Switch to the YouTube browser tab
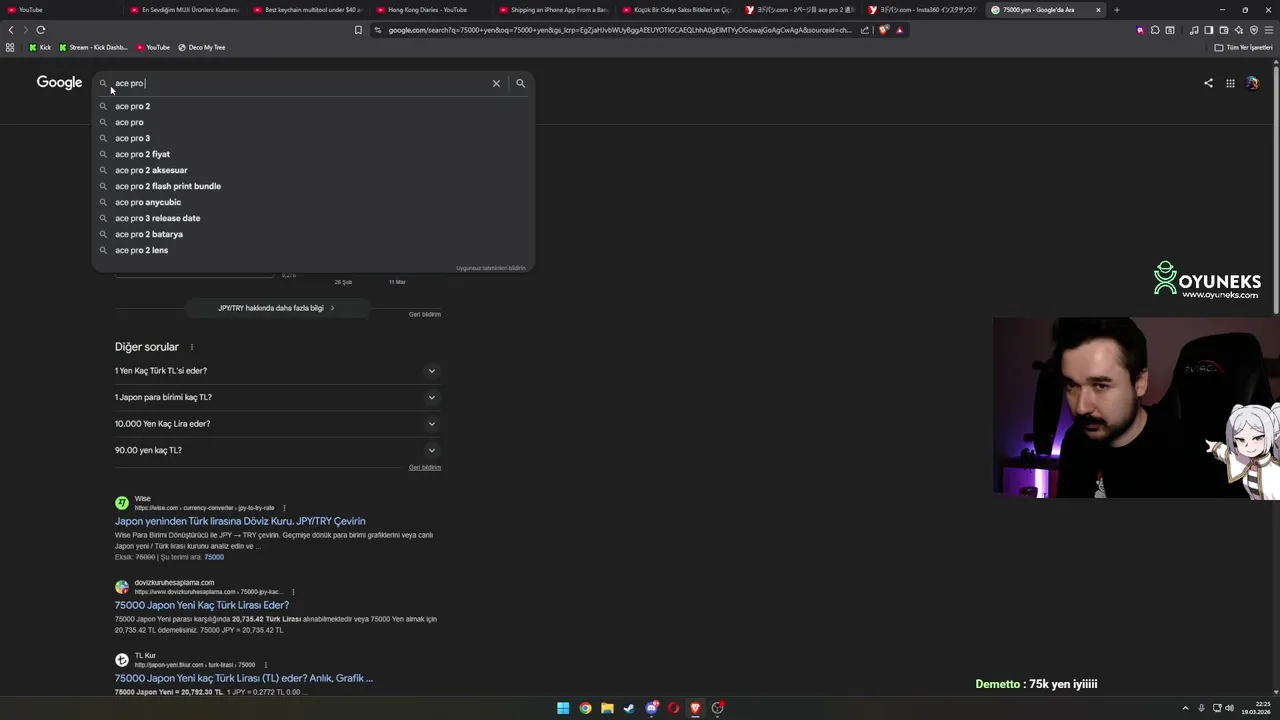Viewport: 1280px width, 720px height. click(60, 10)
